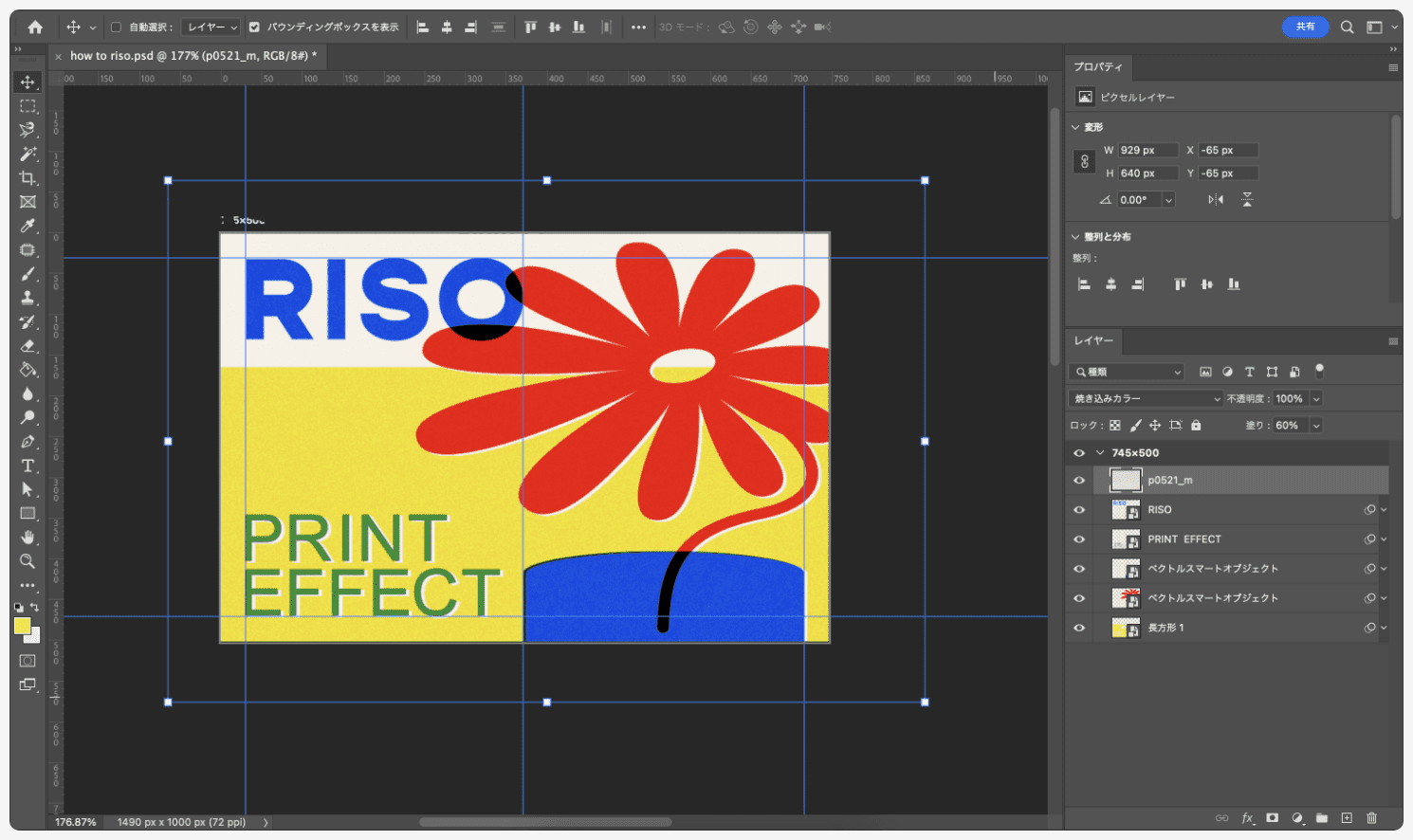Select the Brush tool
This screenshot has height=840, width=1413.
pos(28,274)
